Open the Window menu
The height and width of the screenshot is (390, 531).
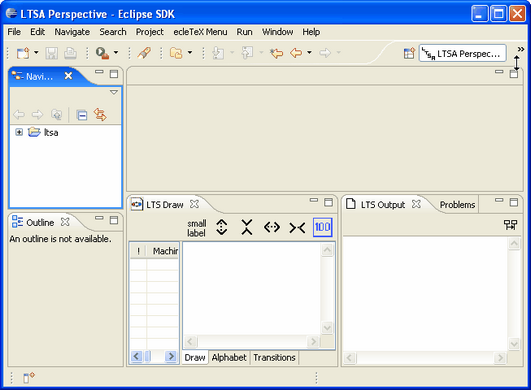[278, 32]
